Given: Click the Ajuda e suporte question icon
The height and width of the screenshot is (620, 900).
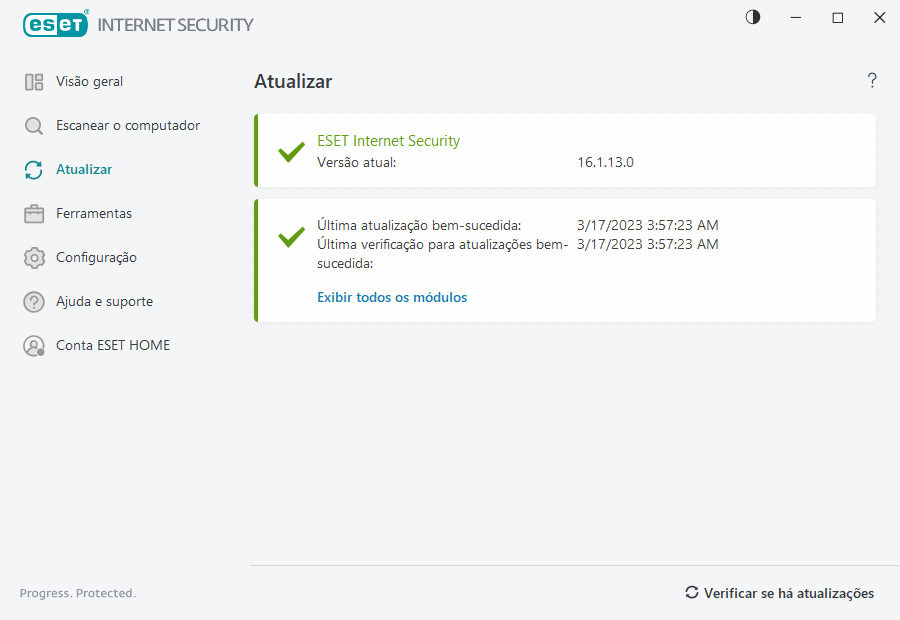Looking at the screenshot, I should pos(34,302).
